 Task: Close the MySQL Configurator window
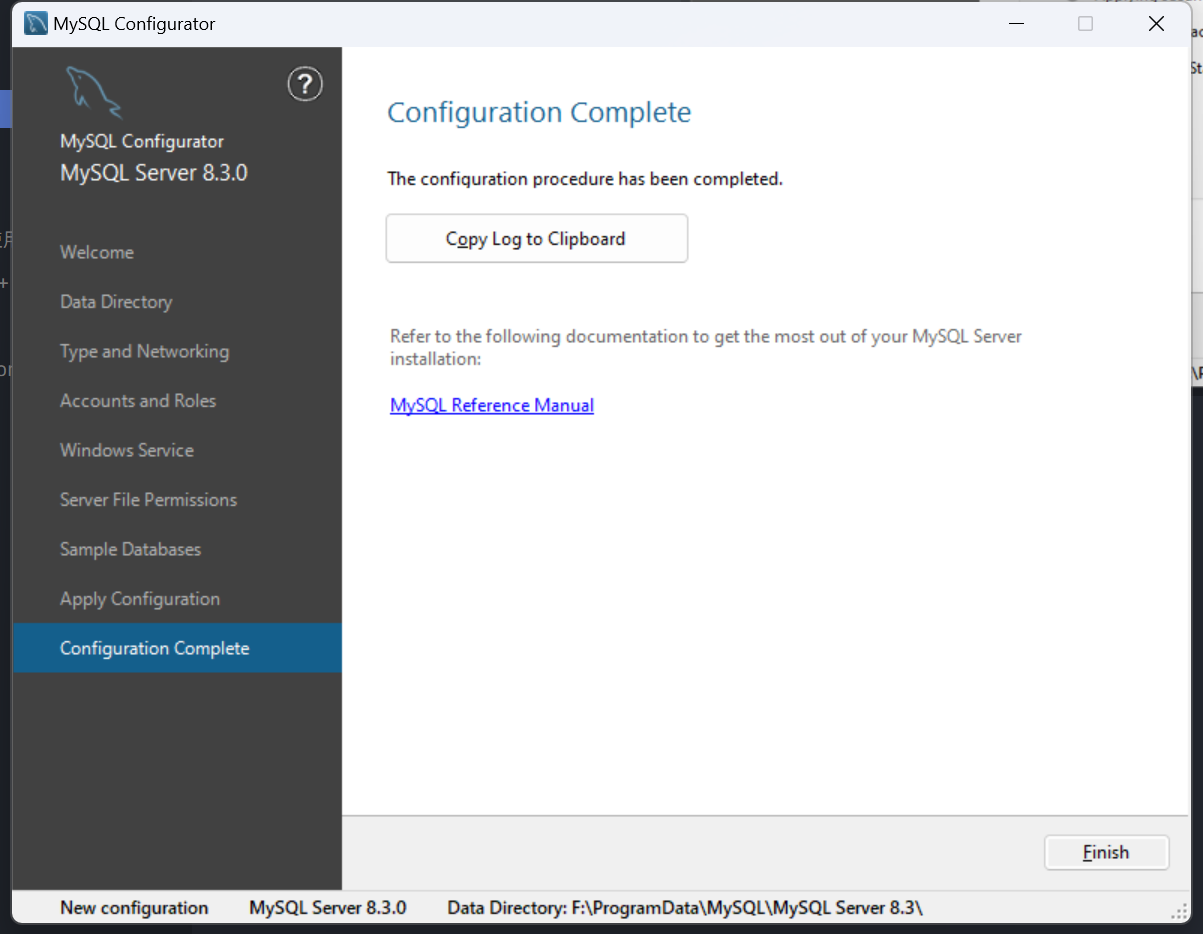click(x=1156, y=24)
